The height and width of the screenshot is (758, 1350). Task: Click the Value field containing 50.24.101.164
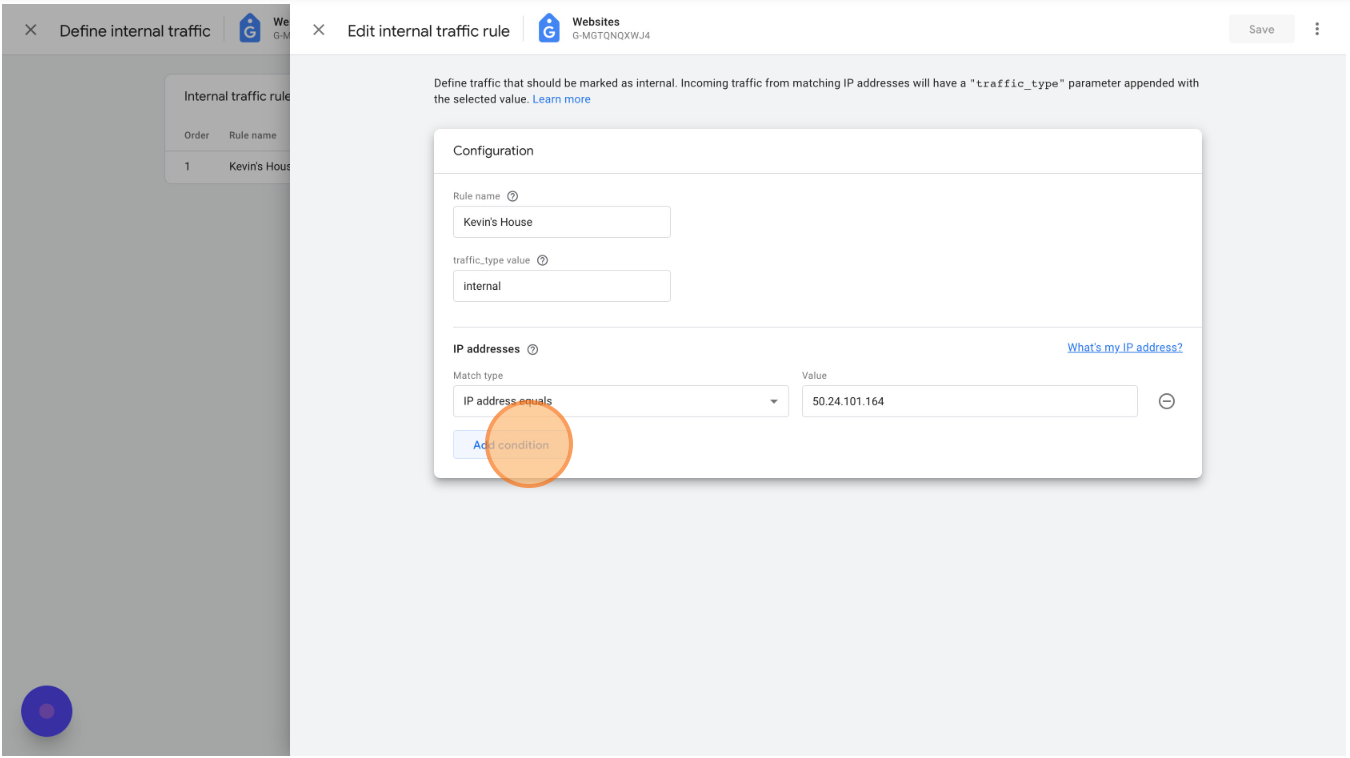click(968, 401)
